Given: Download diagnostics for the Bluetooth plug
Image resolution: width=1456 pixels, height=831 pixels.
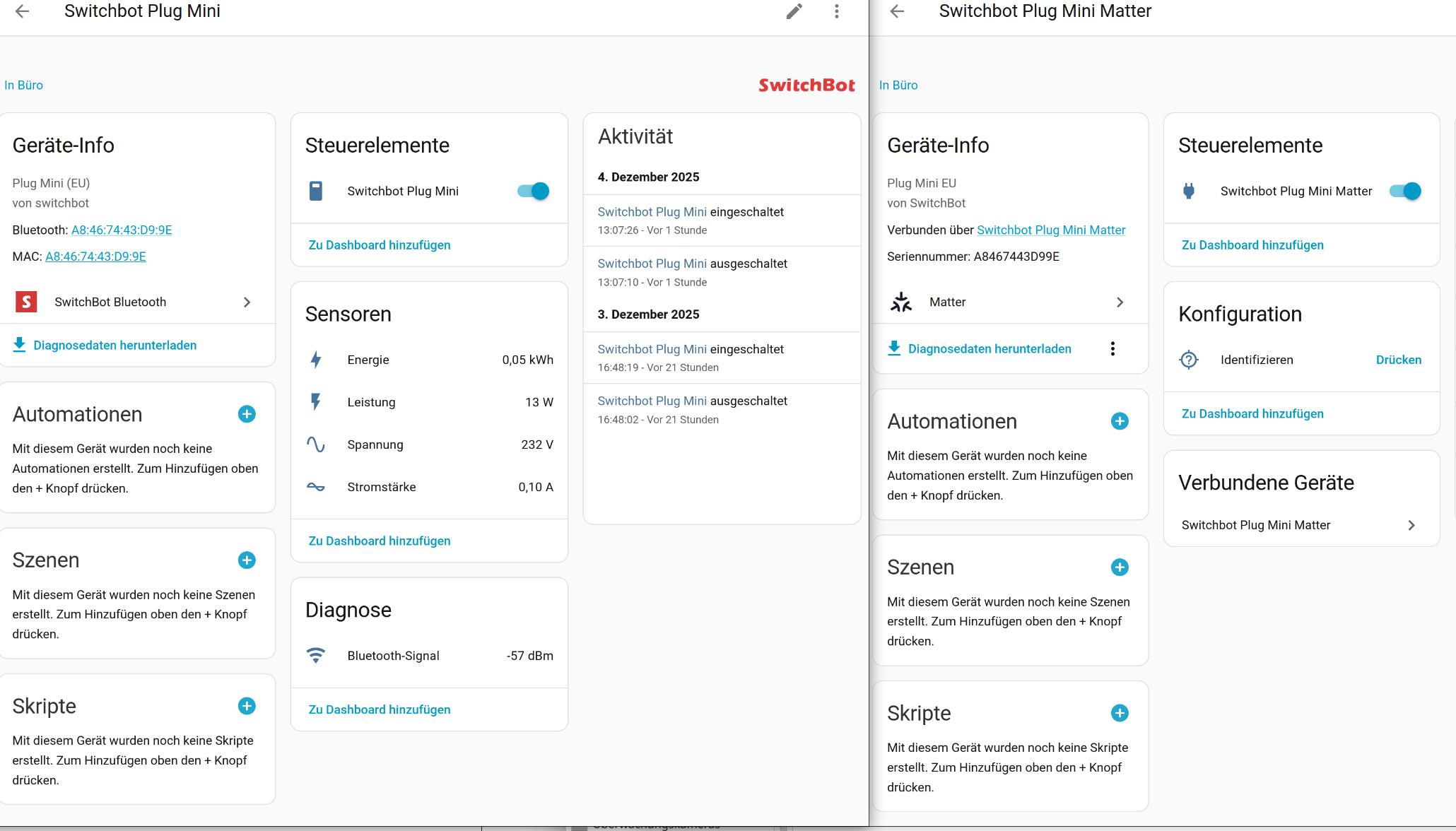Looking at the screenshot, I should [x=115, y=346].
